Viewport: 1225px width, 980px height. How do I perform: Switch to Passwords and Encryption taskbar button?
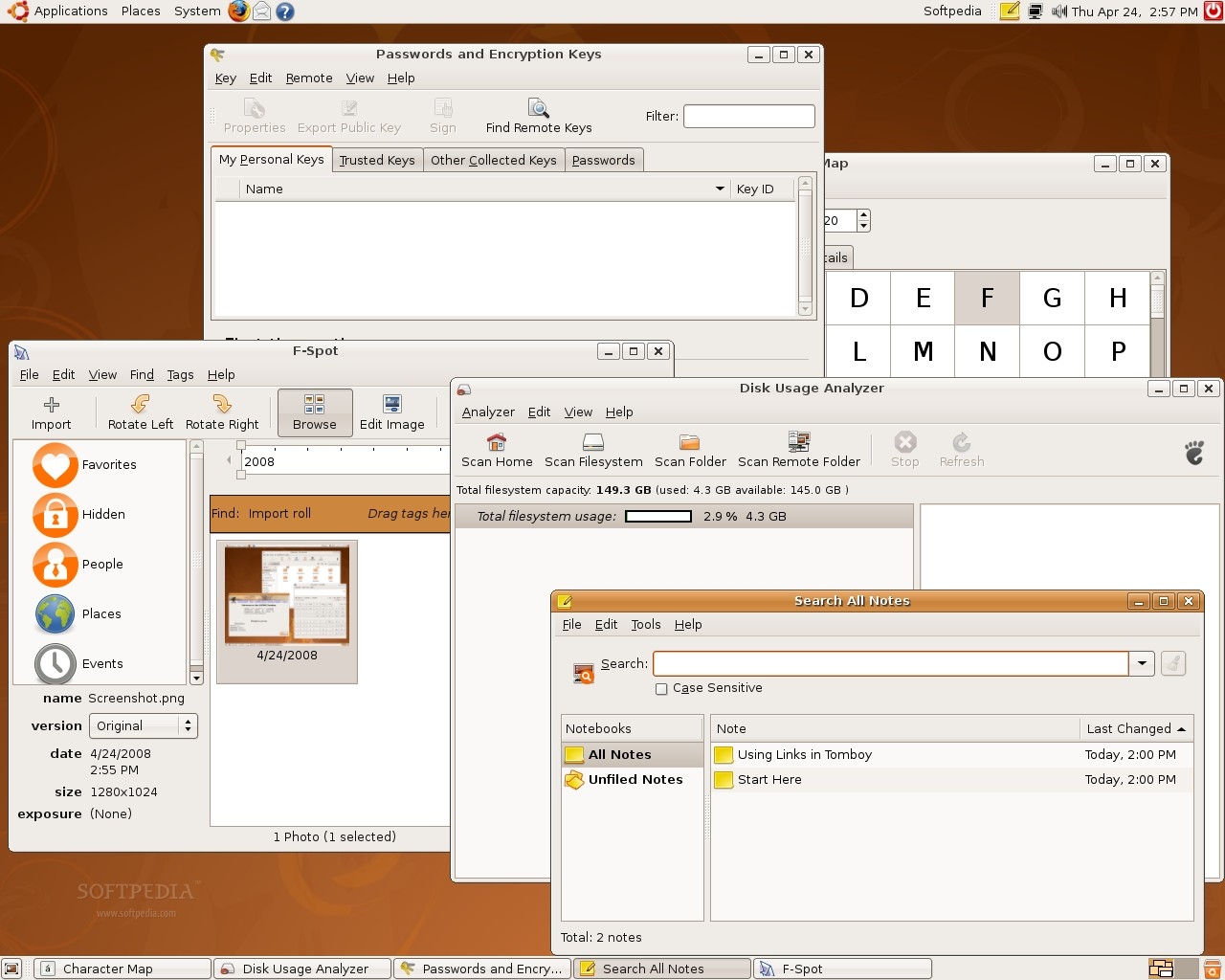(x=482, y=969)
